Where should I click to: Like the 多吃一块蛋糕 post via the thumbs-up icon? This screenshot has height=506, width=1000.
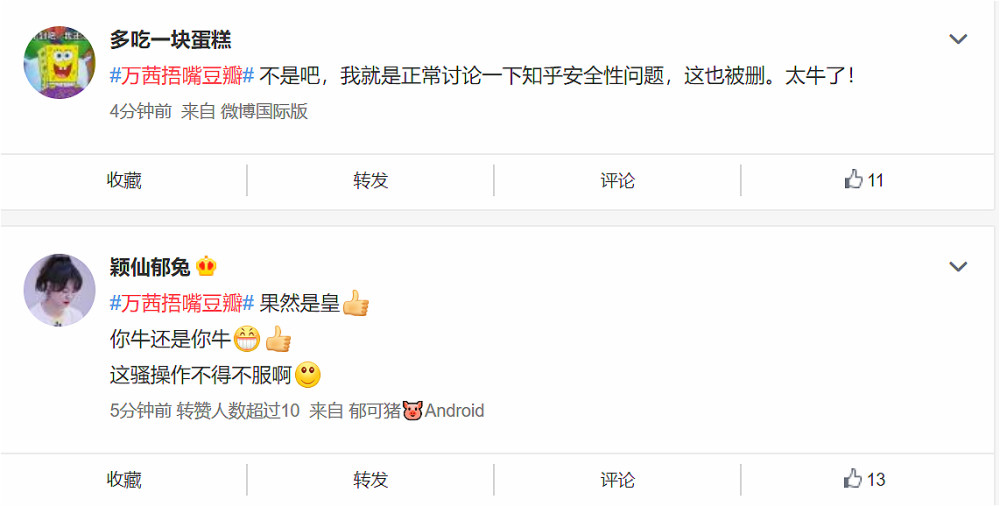[853, 180]
